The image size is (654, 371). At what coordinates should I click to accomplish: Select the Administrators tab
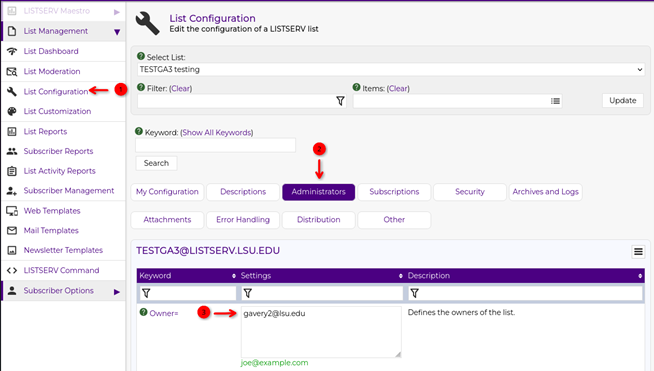tap(319, 192)
